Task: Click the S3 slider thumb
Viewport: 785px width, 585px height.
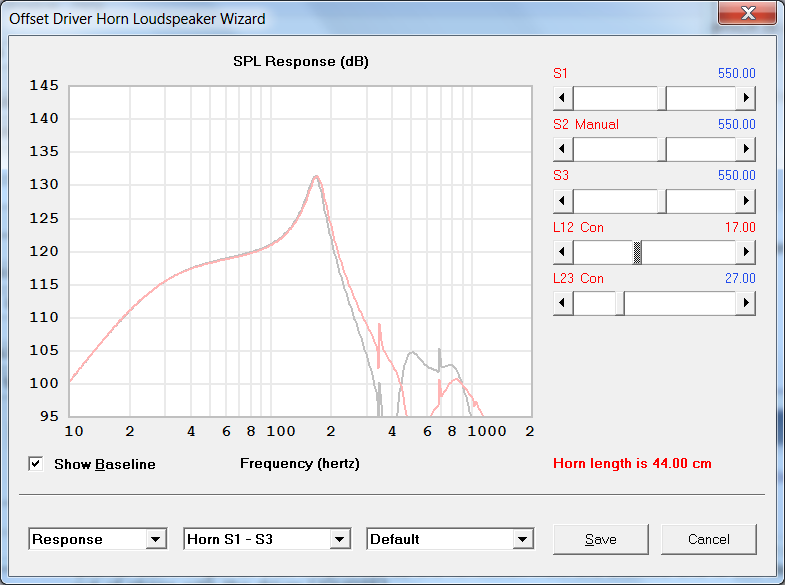Action: [x=662, y=201]
